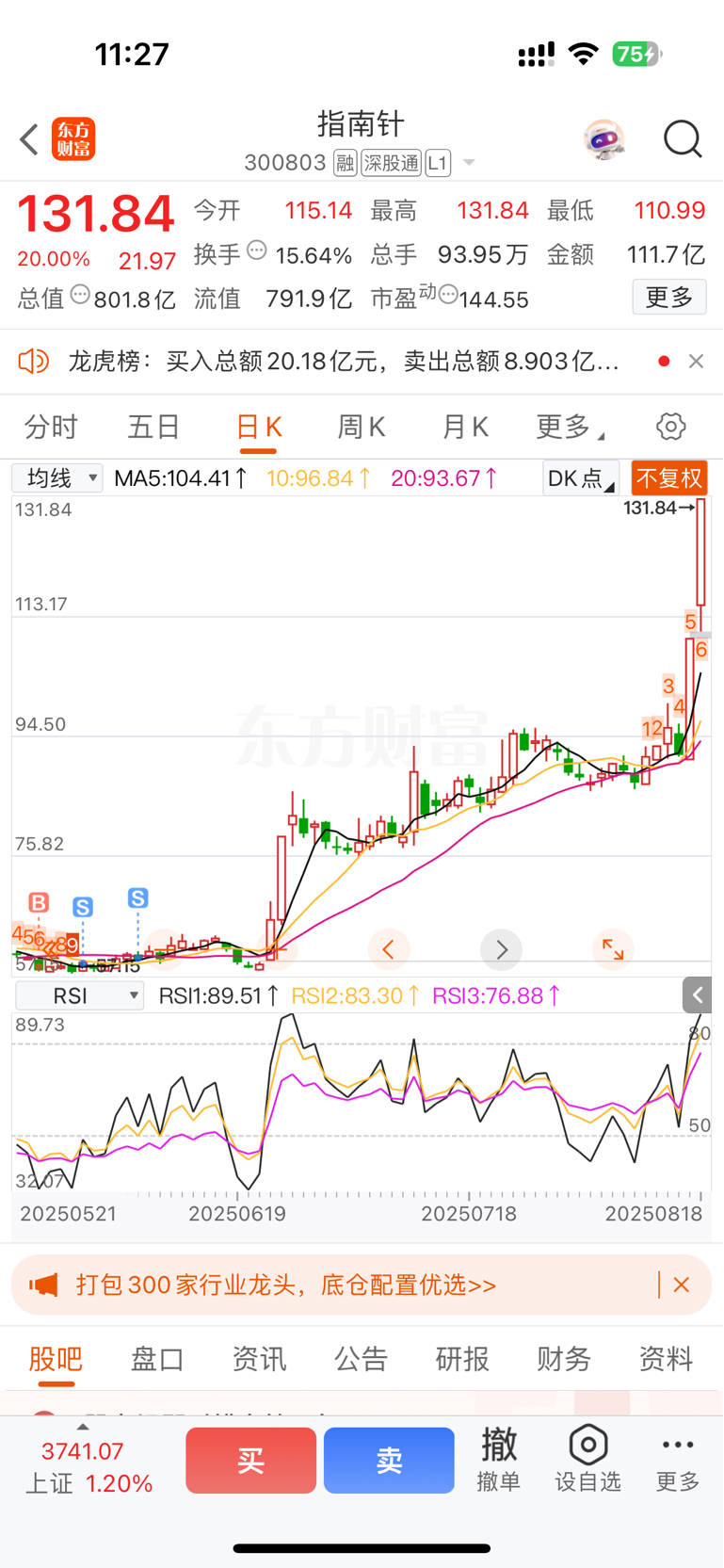Switch to 资料 tab
The image size is (724, 1568).
[x=666, y=1359]
